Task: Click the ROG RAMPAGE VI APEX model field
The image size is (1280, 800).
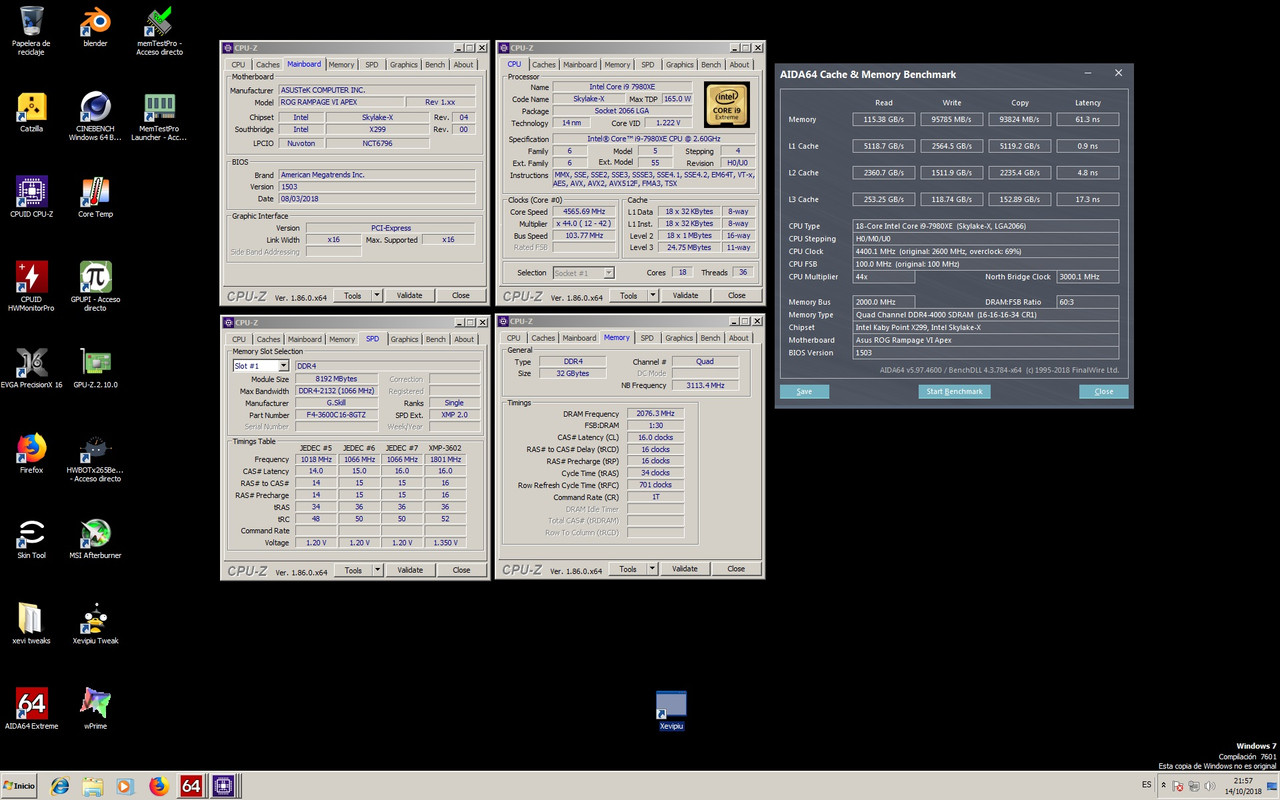Action: (x=341, y=102)
